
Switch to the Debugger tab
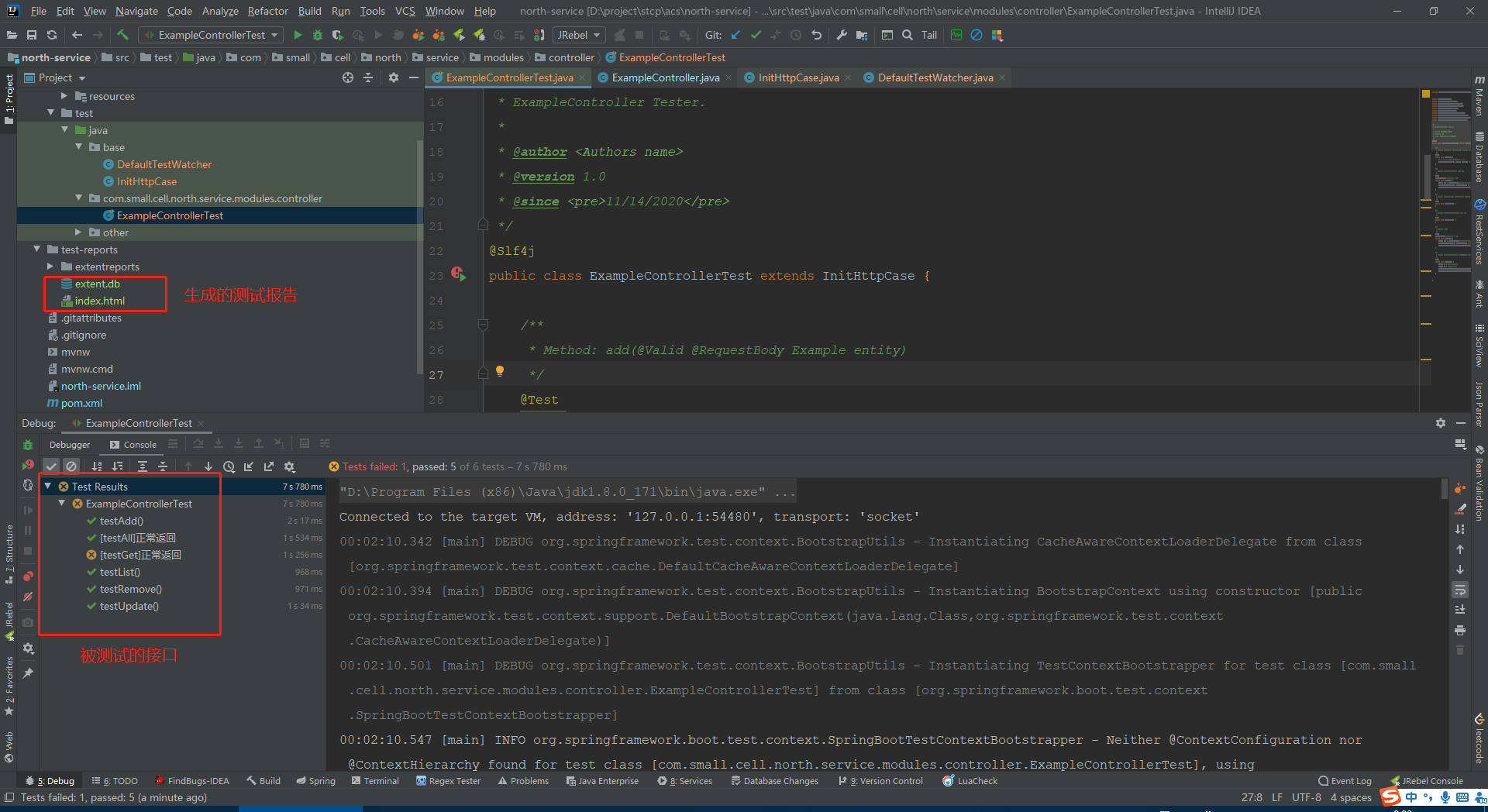coord(70,444)
